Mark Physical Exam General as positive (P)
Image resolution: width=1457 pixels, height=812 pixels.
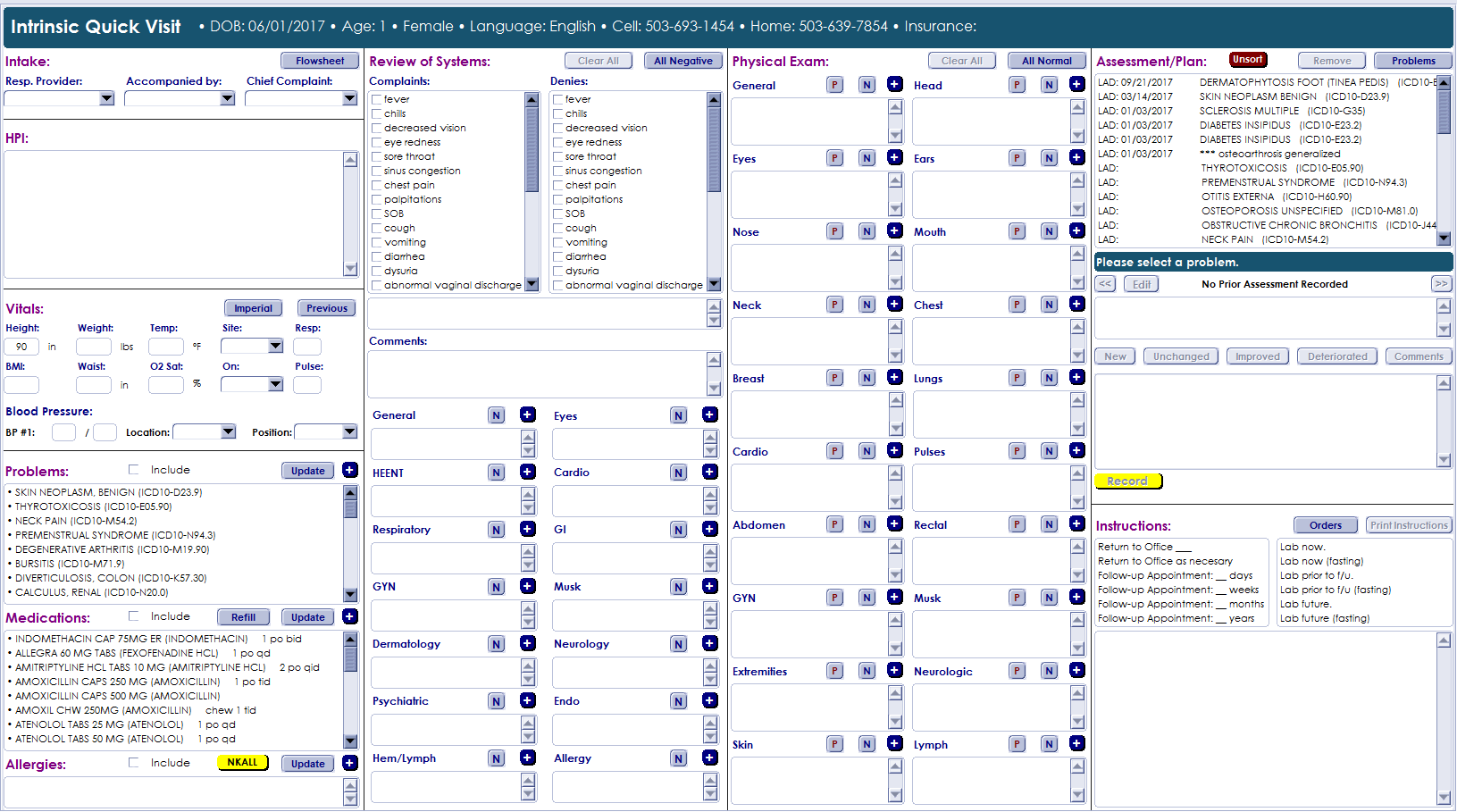pos(834,85)
